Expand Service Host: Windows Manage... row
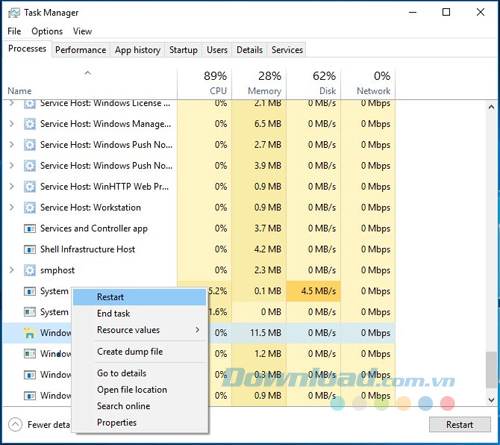500x445 pixels. click(x=12, y=124)
